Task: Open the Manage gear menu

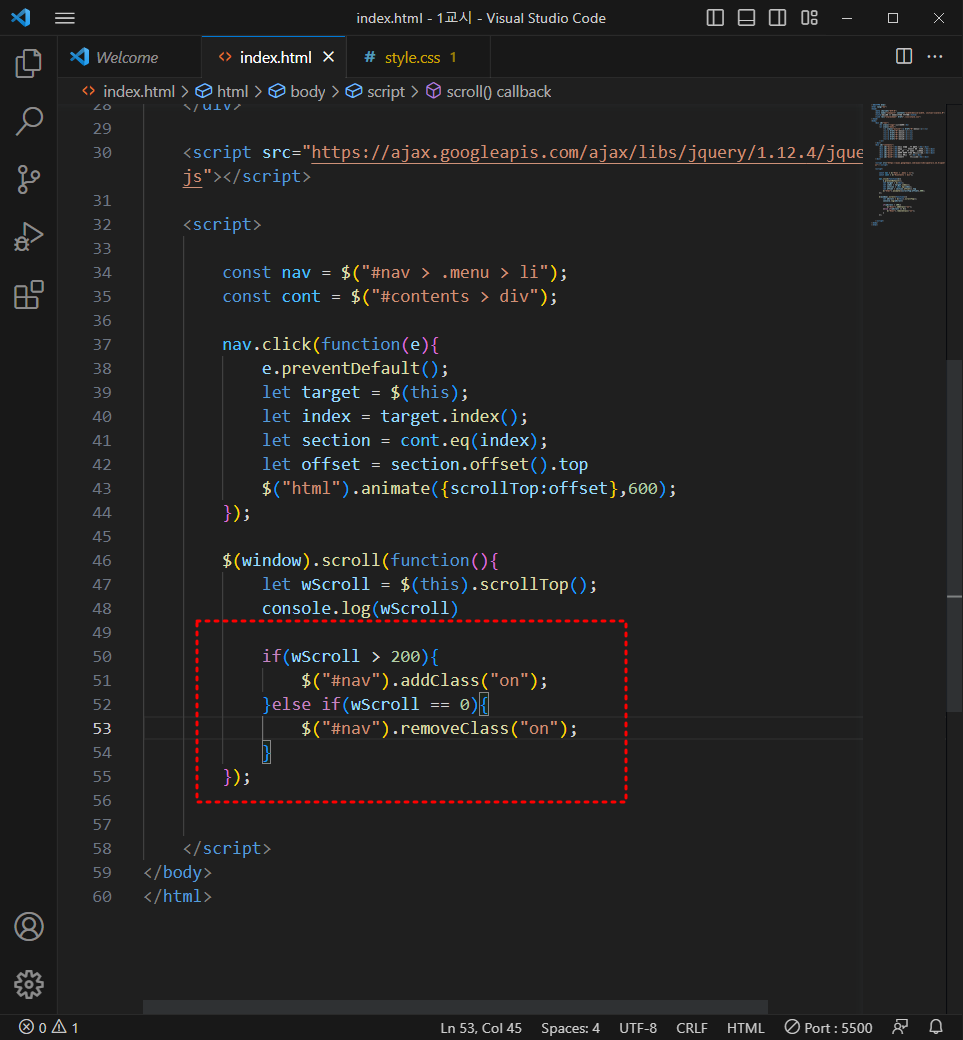Action: (29, 984)
